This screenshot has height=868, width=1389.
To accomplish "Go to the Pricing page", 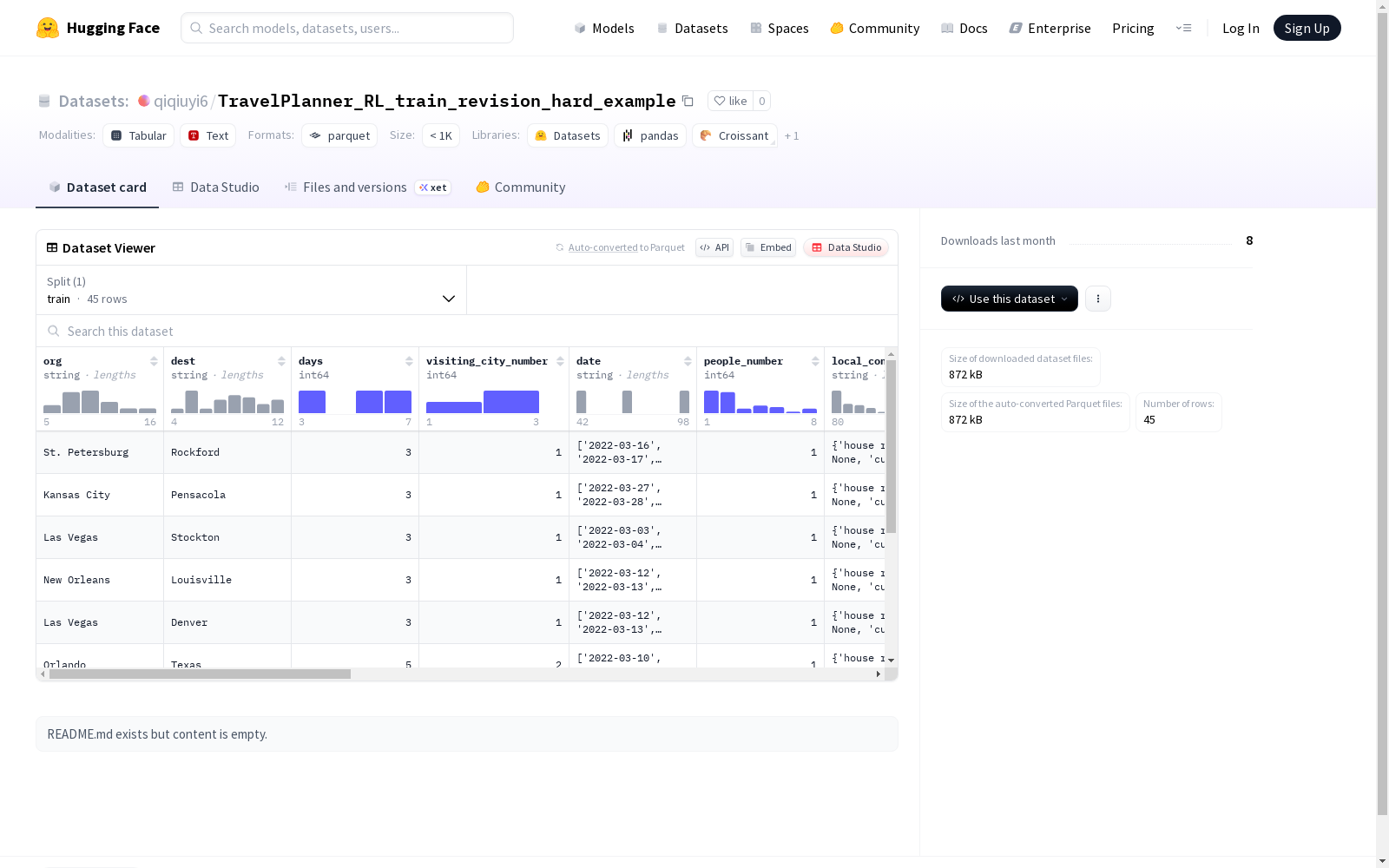I will pyautogui.click(x=1133, y=28).
